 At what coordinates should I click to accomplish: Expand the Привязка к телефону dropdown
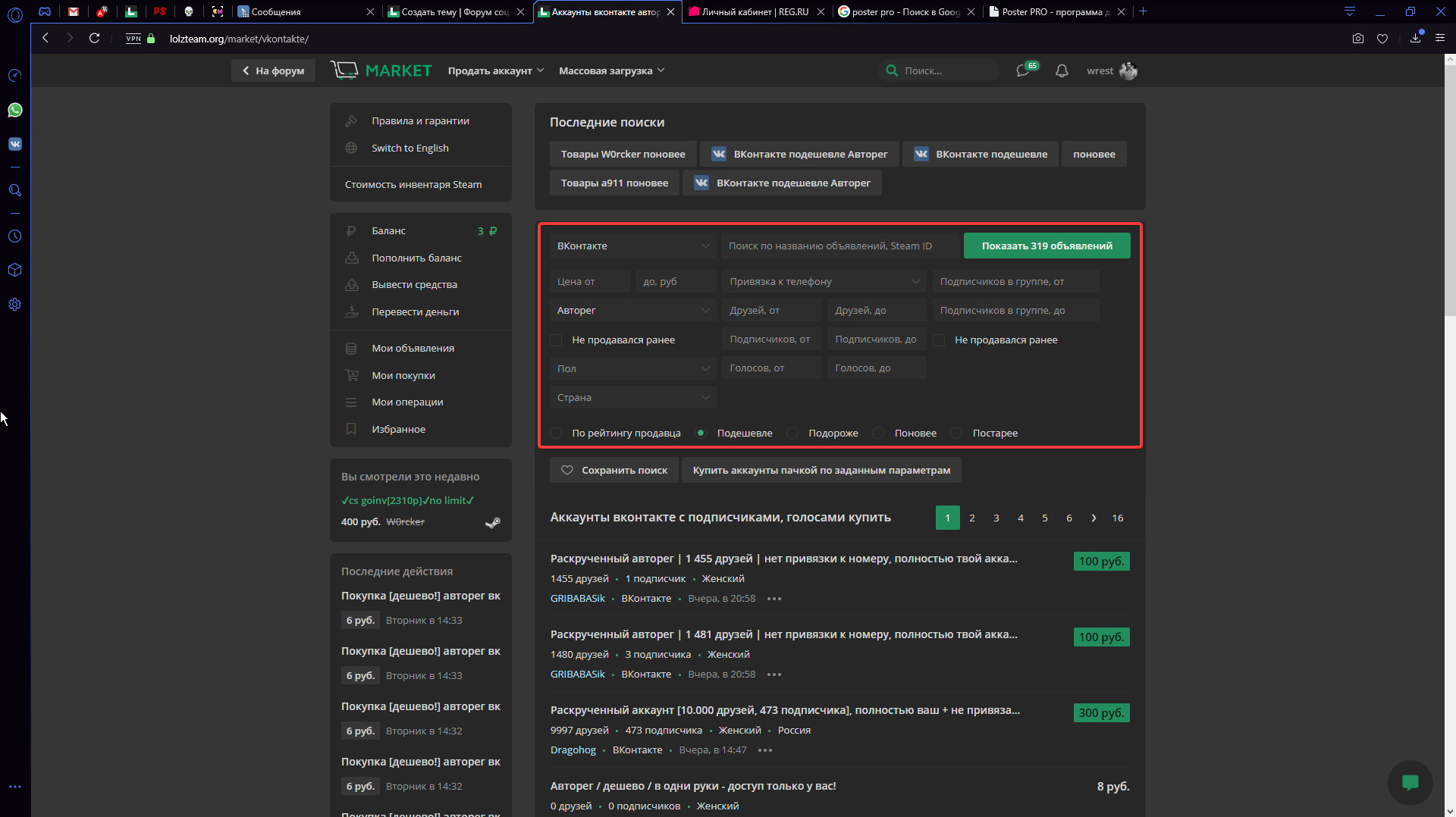pyautogui.click(x=824, y=282)
